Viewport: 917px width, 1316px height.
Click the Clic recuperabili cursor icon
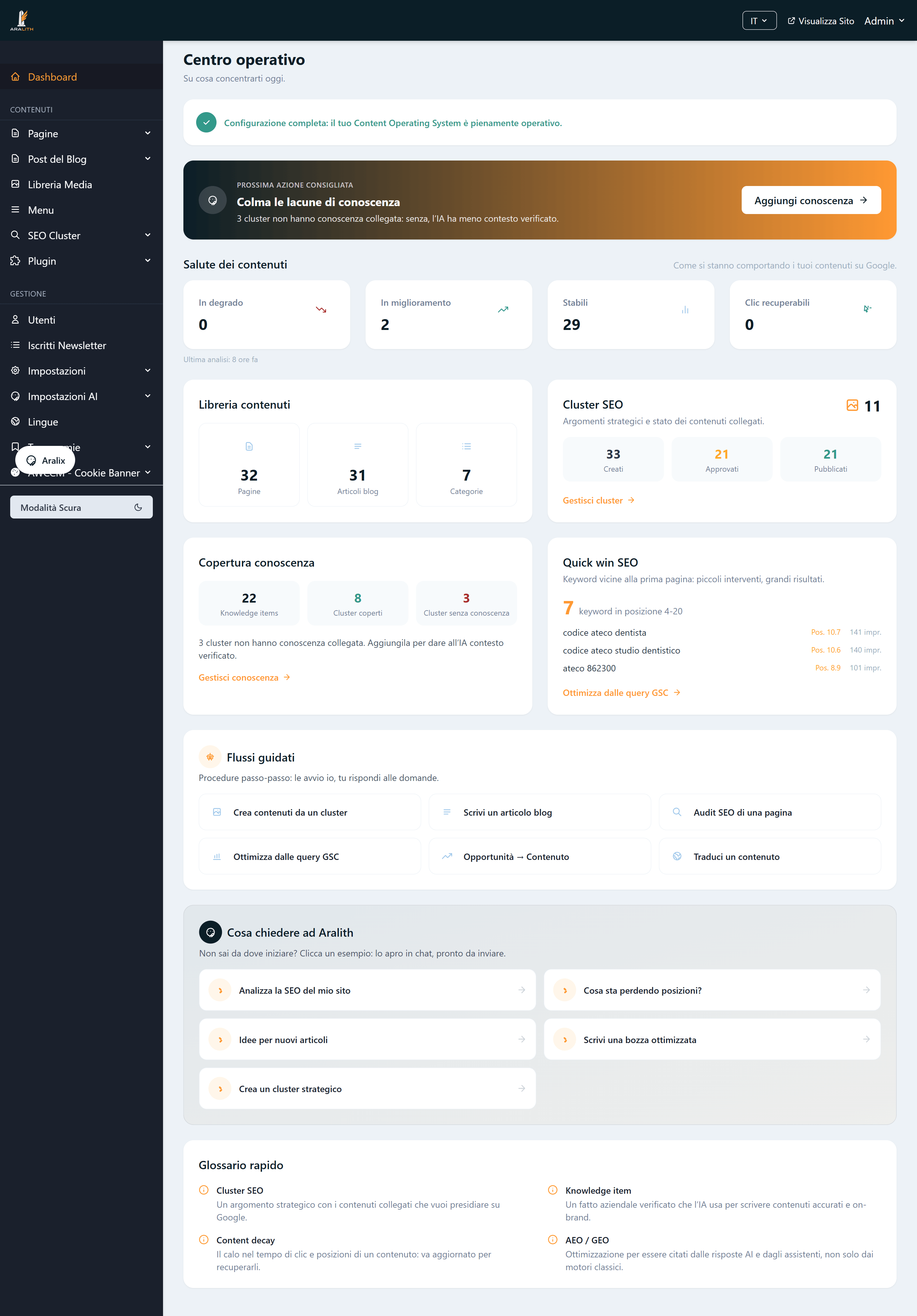click(x=867, y=309)
